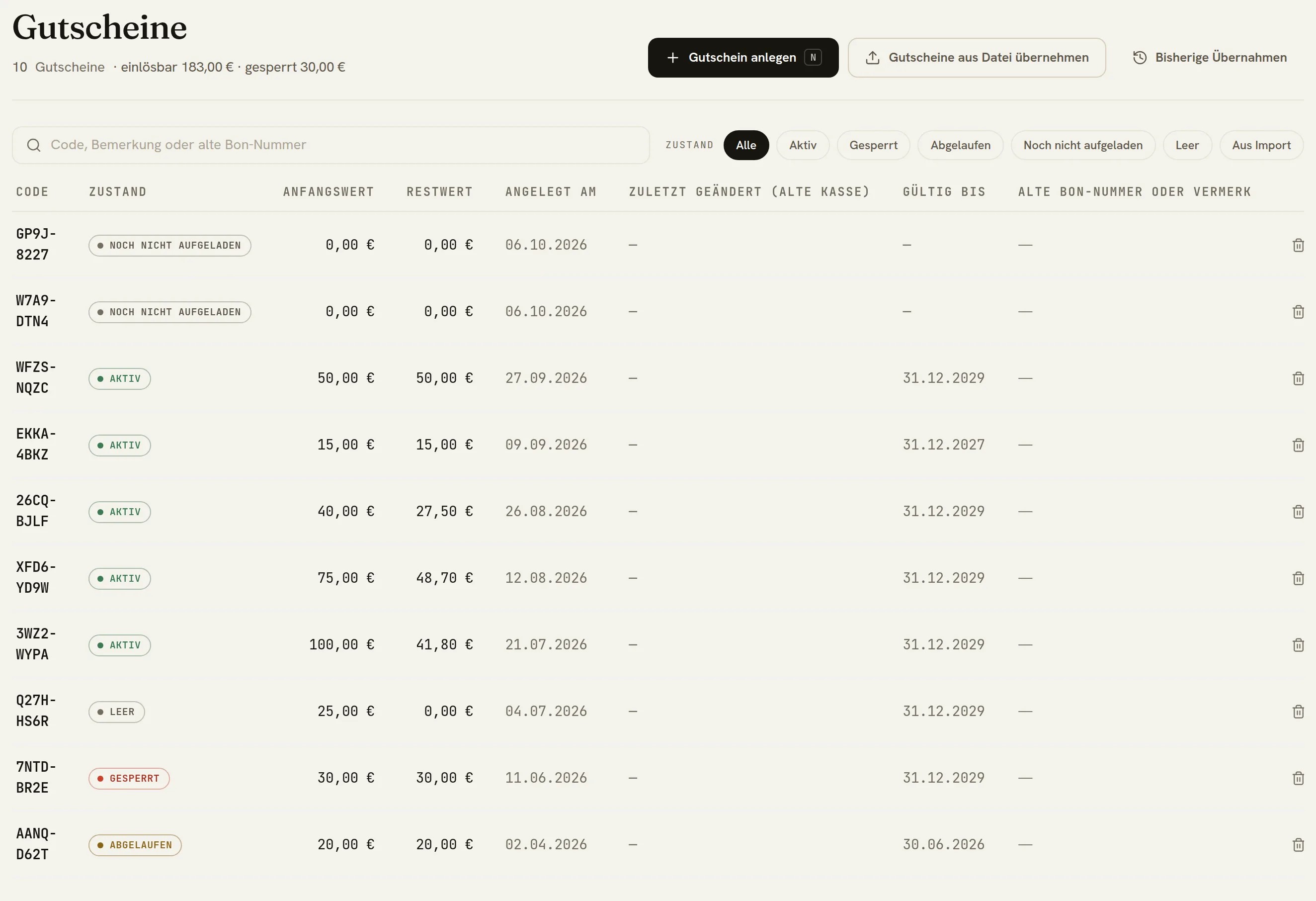Focus the code or Bon-Nummer search field
The height and width of the screenshot is (901, 1316).
(330, 145)
